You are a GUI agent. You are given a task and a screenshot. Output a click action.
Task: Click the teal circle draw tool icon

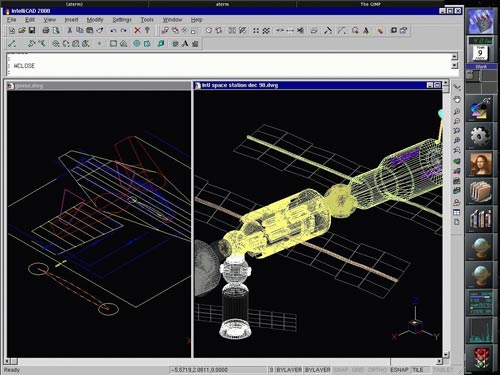(137, 44)
